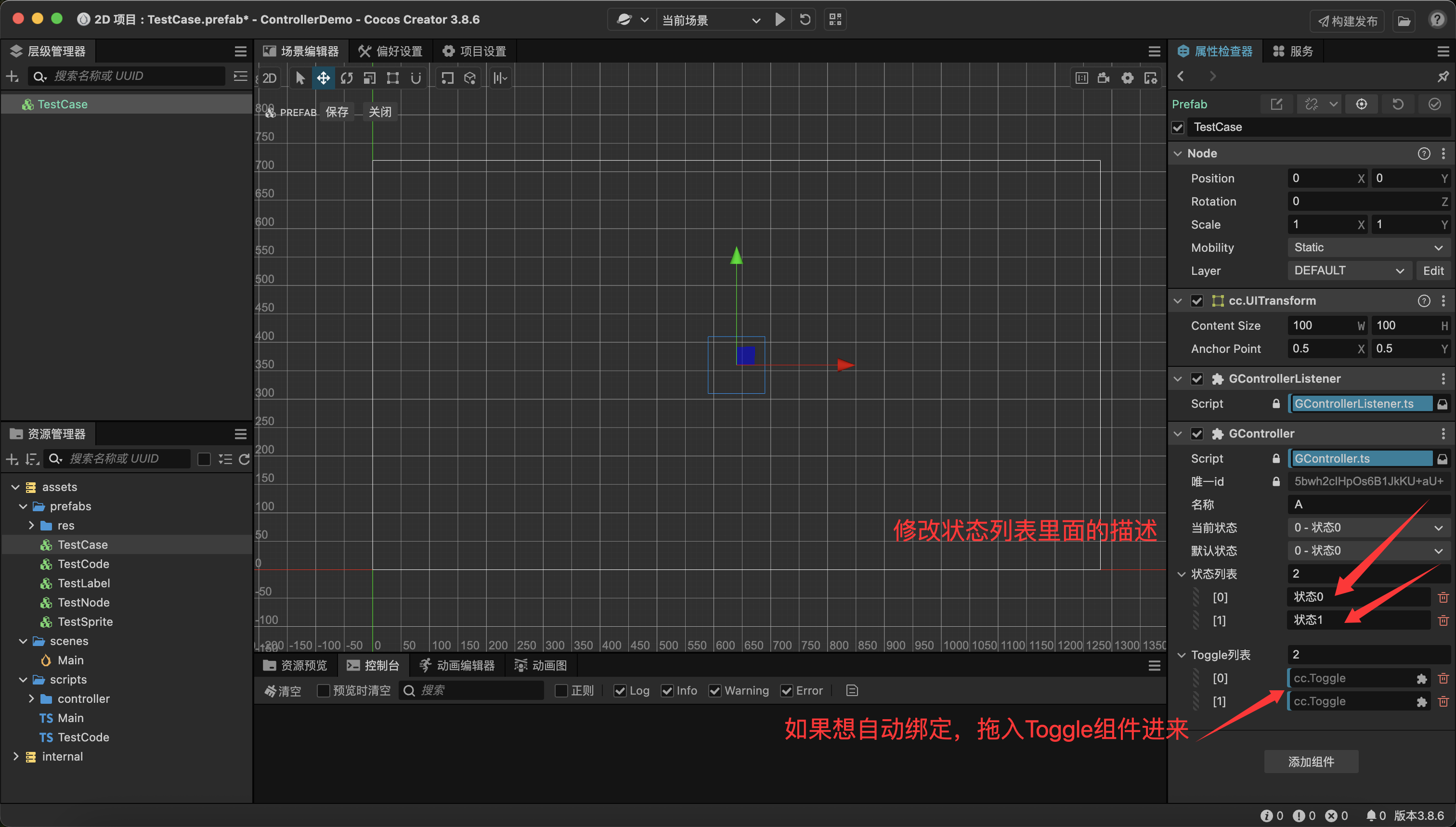Uncheck the Warning log filter
This screenshot has width=1456, height=827.
coord(715,691)
